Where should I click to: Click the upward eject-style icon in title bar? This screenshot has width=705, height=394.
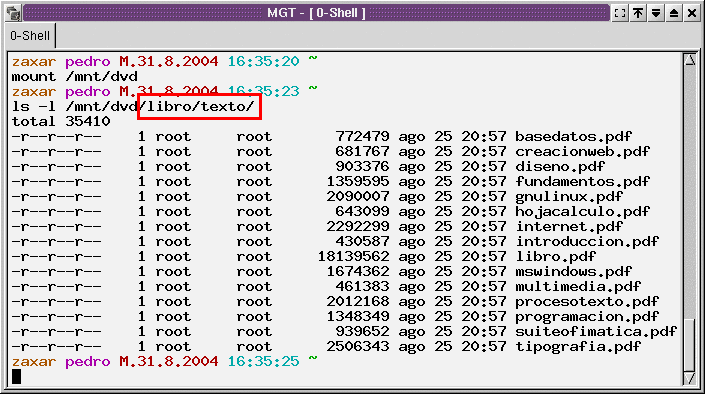(674, 13)
